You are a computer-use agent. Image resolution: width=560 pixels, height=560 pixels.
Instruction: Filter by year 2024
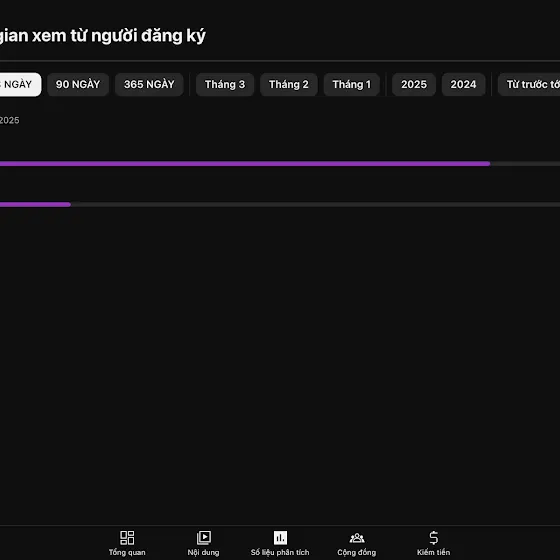click(x=463, y=85)
